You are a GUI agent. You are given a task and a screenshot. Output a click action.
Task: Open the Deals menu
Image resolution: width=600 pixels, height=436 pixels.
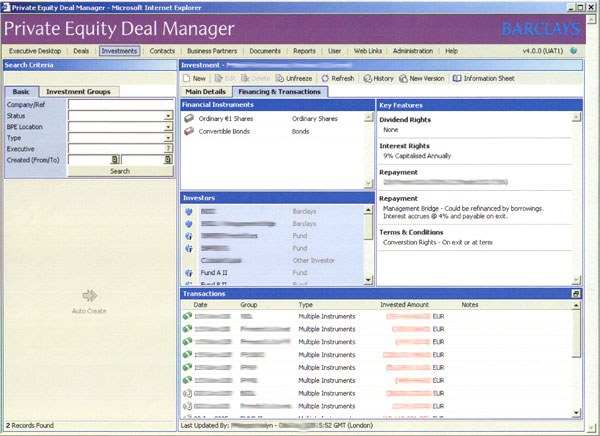click(81, 51)
